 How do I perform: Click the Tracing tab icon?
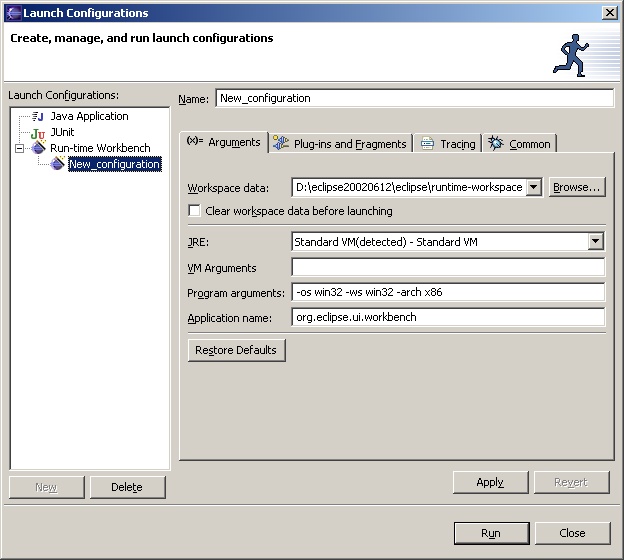427,144
